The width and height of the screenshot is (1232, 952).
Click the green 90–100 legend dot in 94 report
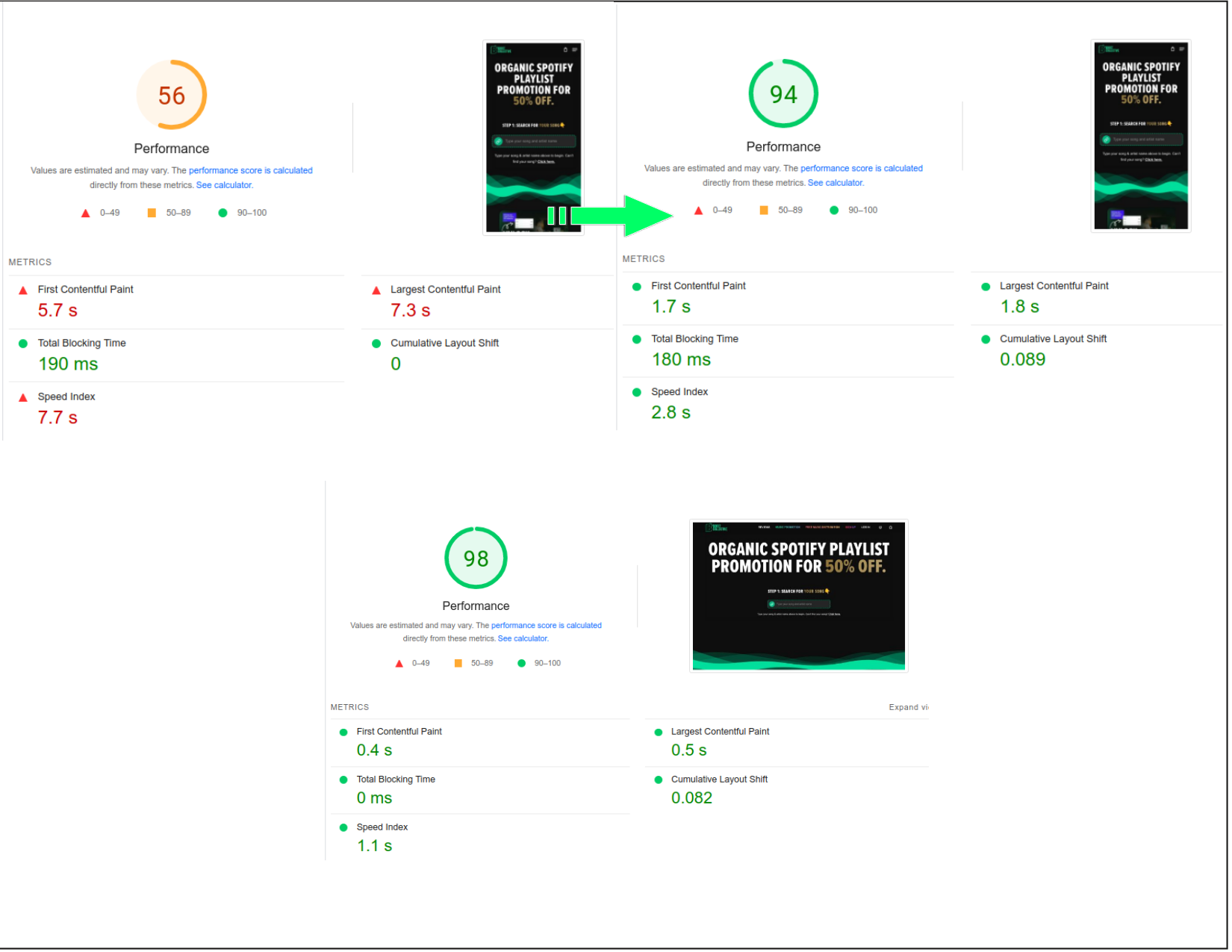pos(834,211)
